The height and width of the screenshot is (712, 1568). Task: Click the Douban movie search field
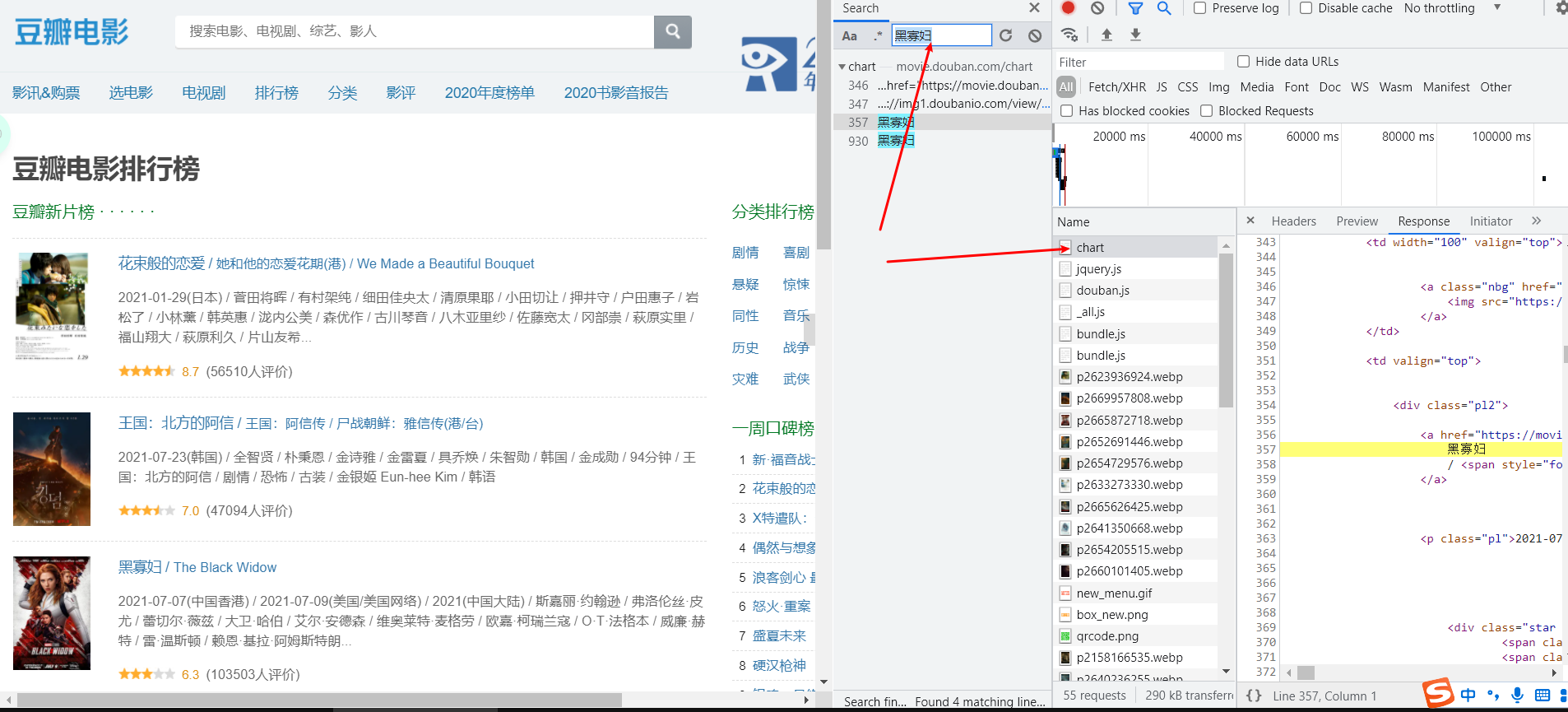click(x=414, y=31)
